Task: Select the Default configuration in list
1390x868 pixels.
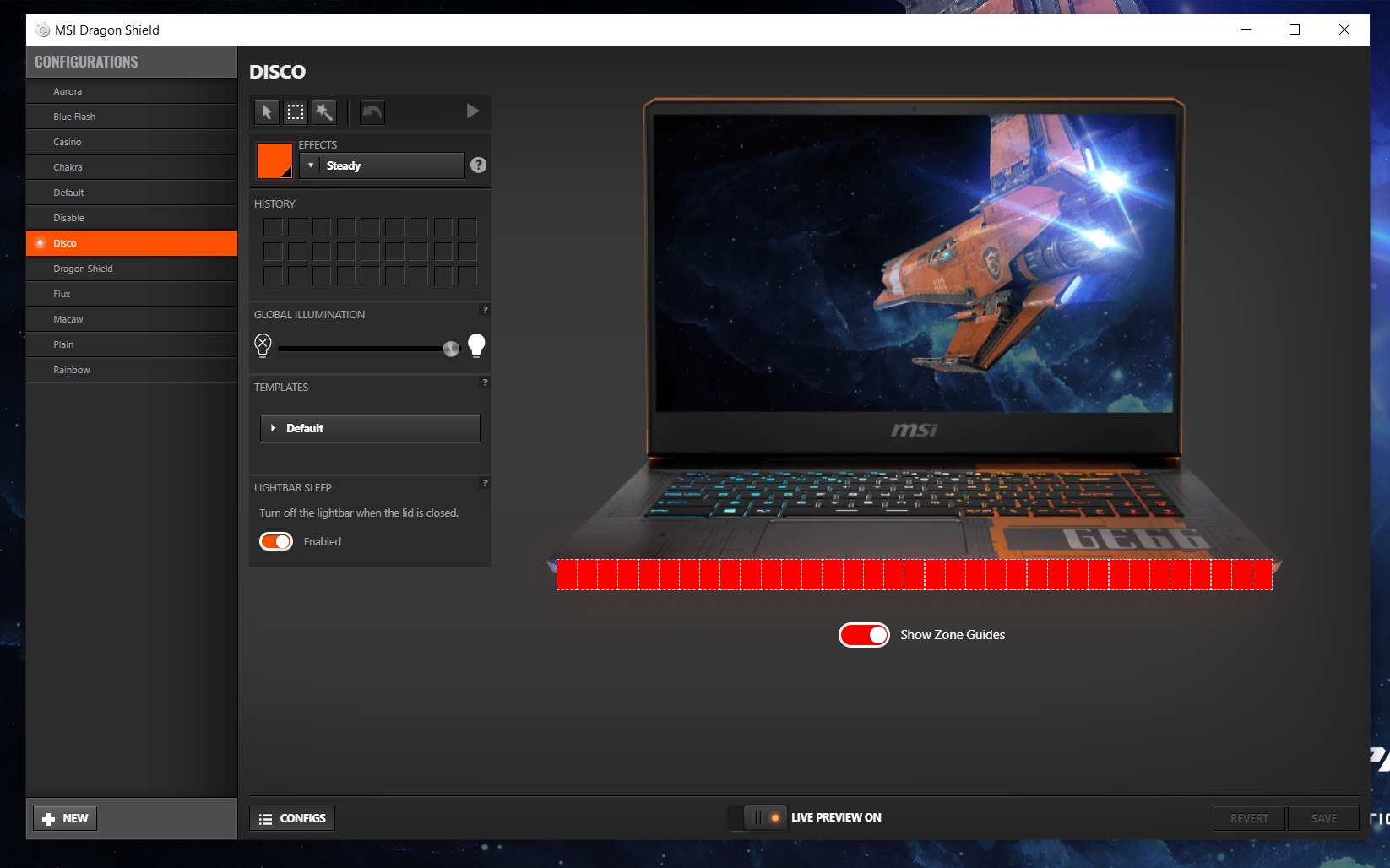Action: (x=132, y=193)
